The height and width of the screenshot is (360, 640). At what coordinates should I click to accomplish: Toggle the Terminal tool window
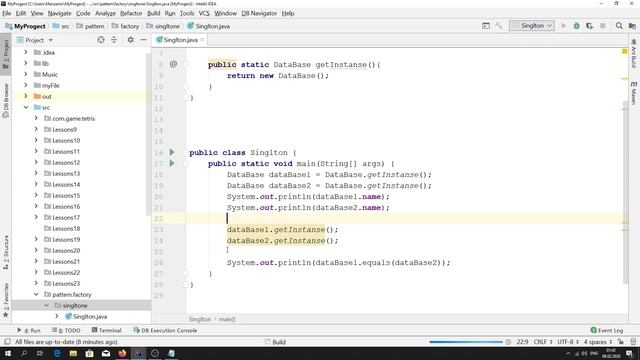tap(107, 330)
